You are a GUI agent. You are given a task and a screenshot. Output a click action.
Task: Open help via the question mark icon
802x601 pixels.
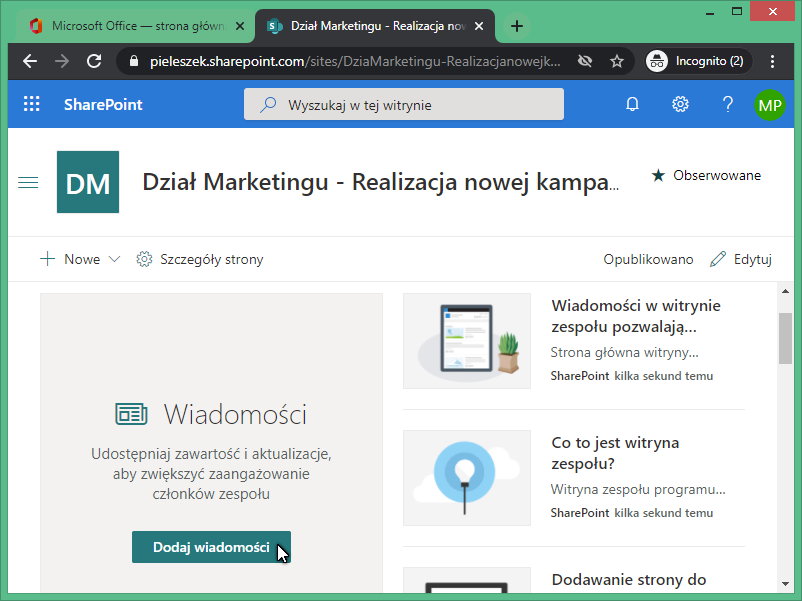[726, 103]
